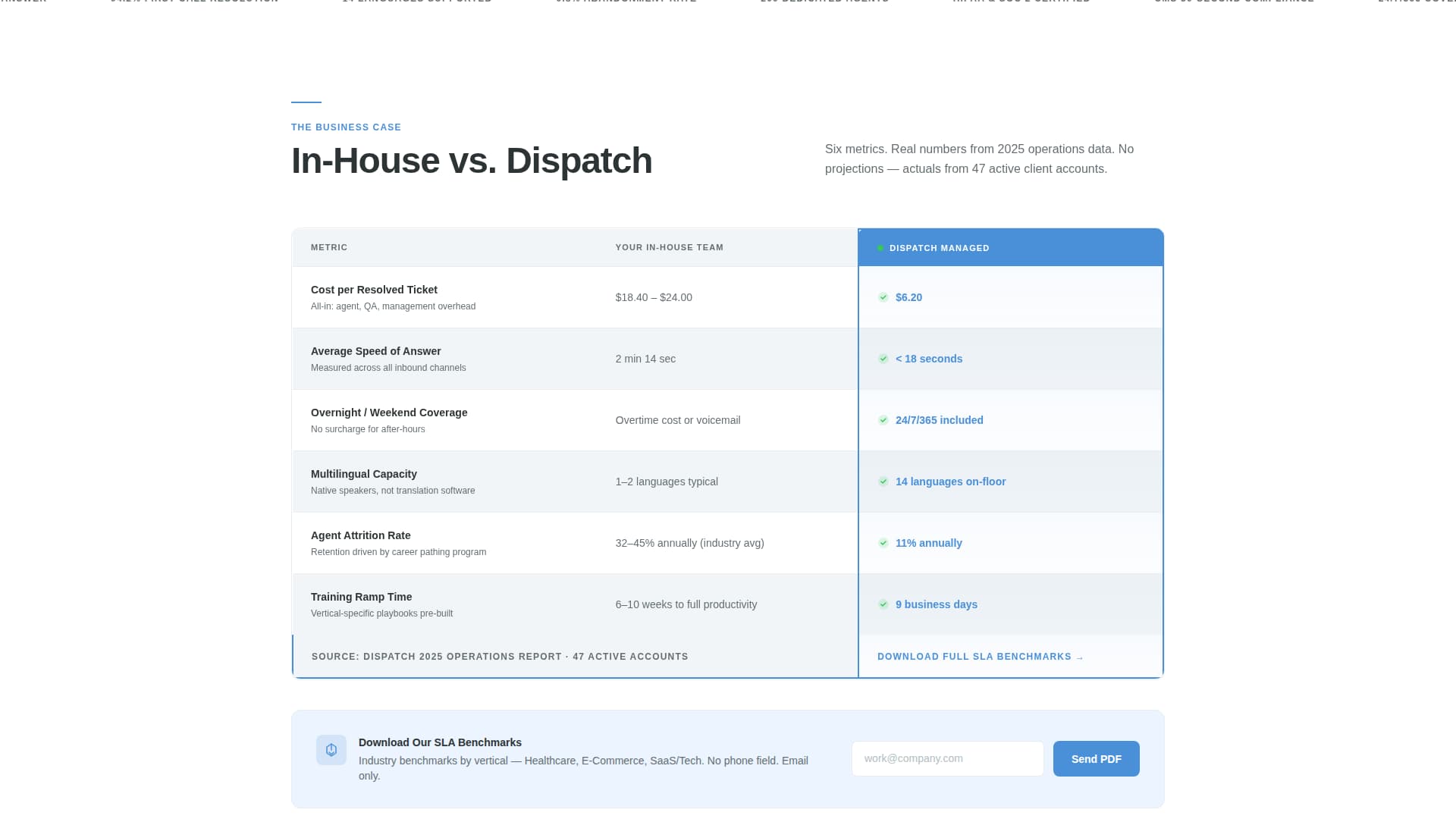Click the SLA download shield icon
This screenshot has height=819, width=1456.
(x=331, y=750)
